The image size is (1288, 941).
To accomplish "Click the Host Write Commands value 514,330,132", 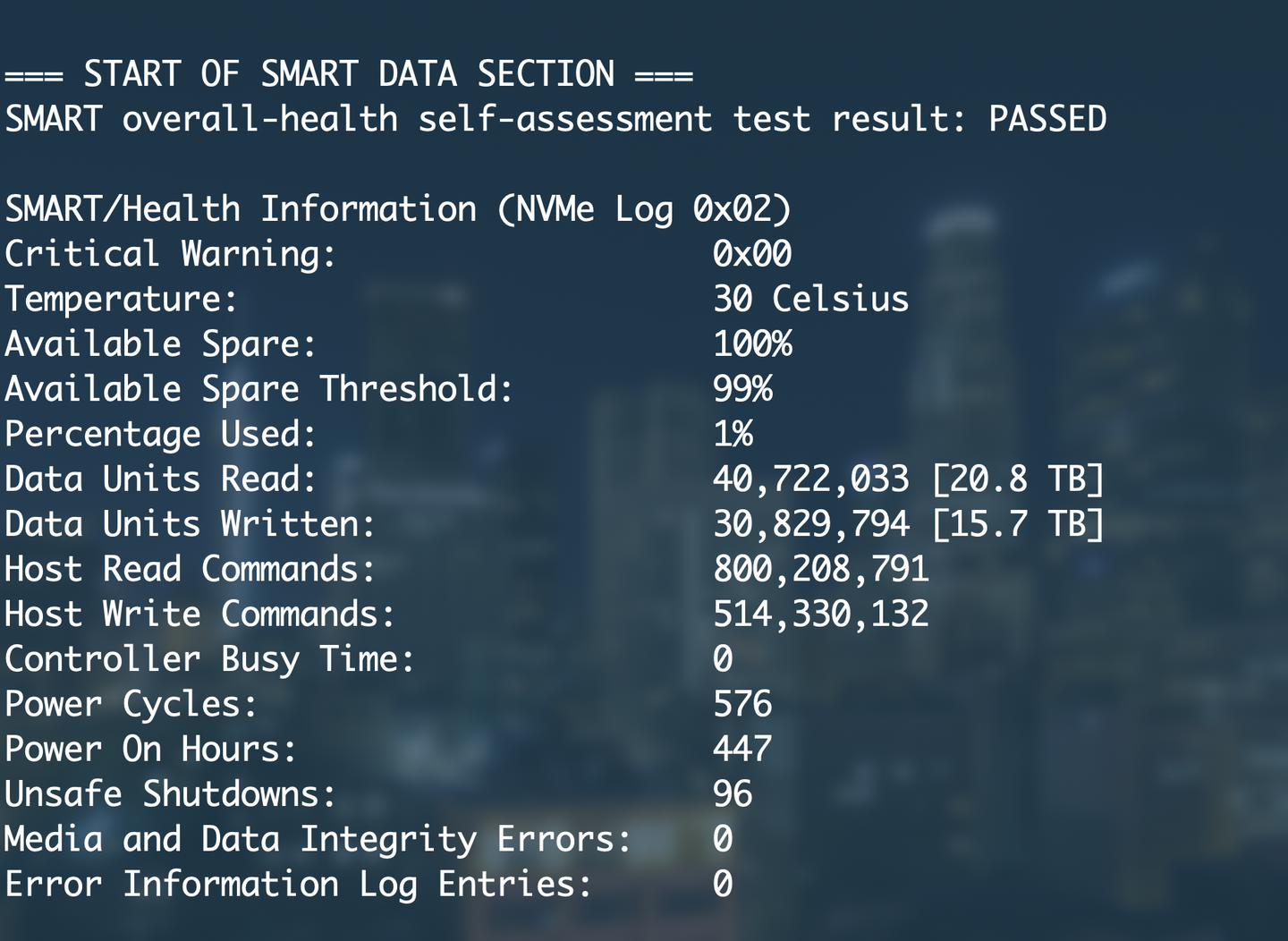I will coord(820,614).
